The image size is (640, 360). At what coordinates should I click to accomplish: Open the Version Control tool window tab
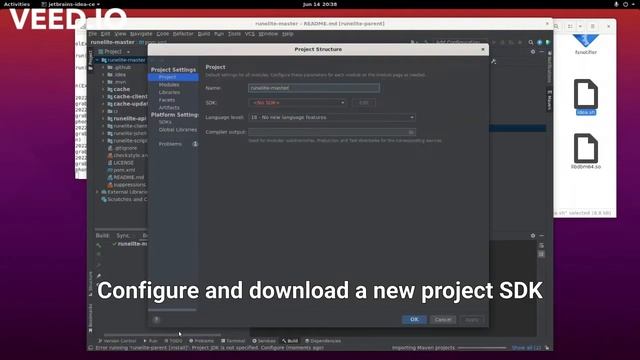coord(117,340)
